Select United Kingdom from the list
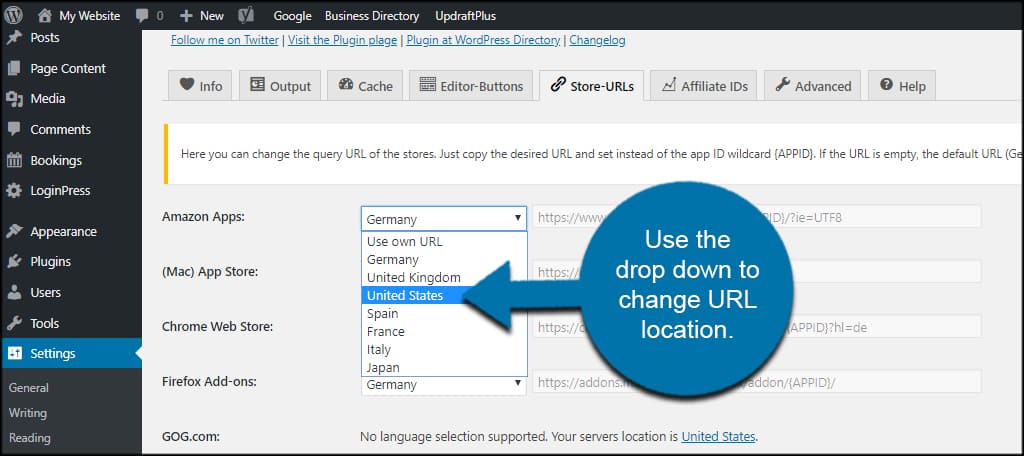The image size is (1024, 456). [x=444, y=277]
